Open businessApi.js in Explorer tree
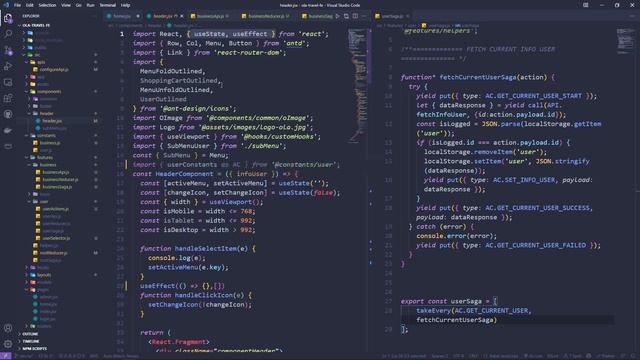 56,172
